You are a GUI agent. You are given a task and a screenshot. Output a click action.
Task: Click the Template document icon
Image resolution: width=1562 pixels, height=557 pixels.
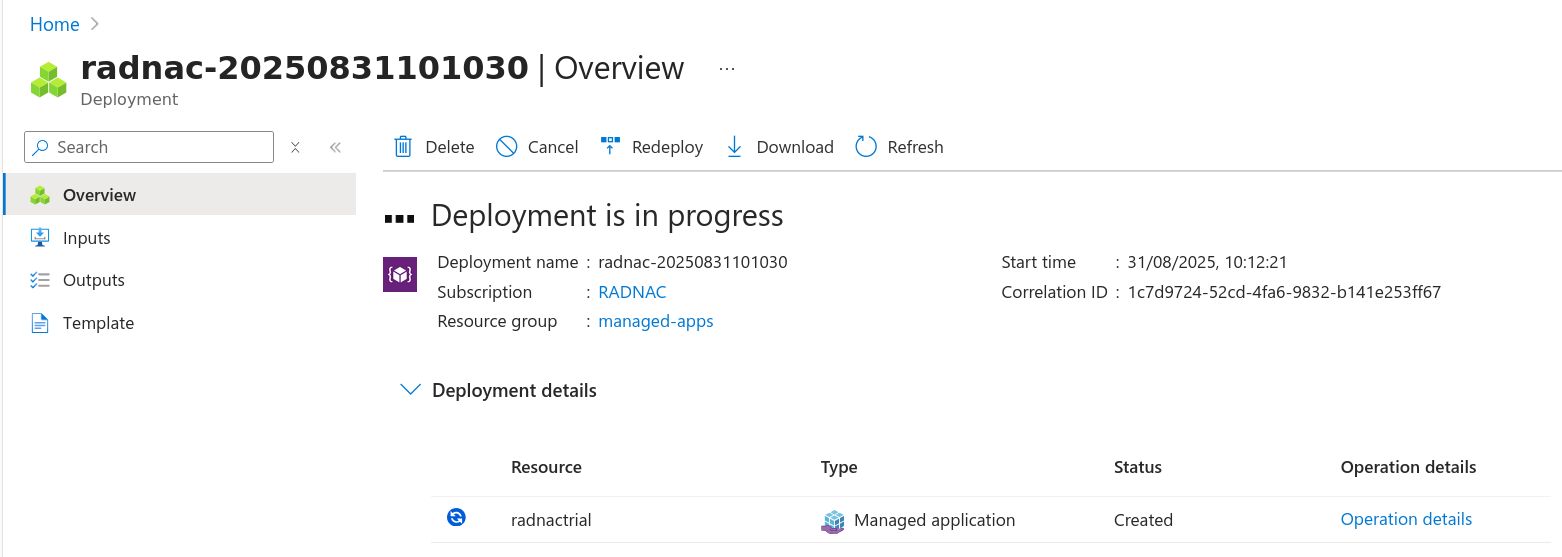tap(40, 323)
